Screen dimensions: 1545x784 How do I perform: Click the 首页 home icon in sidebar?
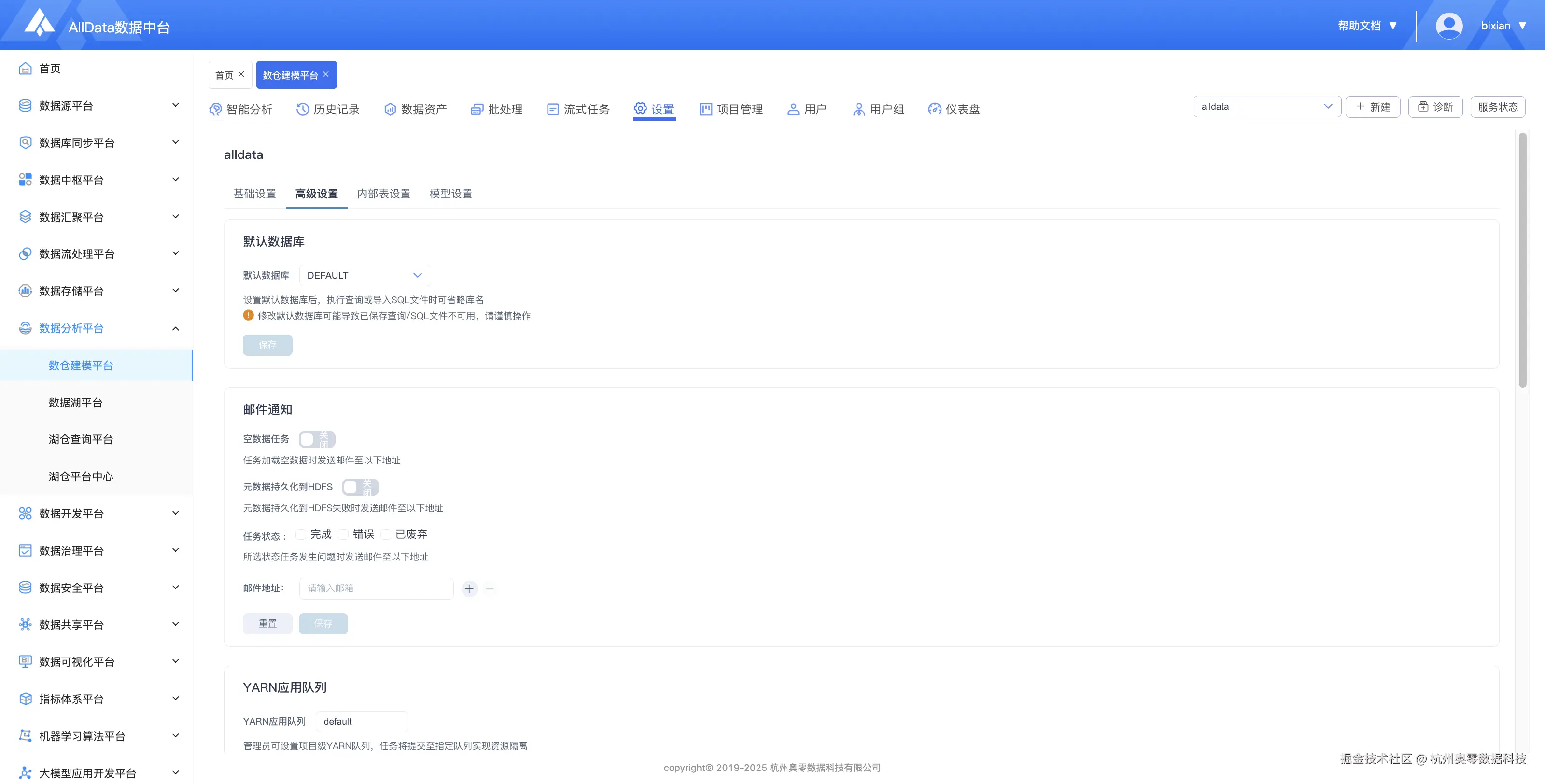pos(25,69)
